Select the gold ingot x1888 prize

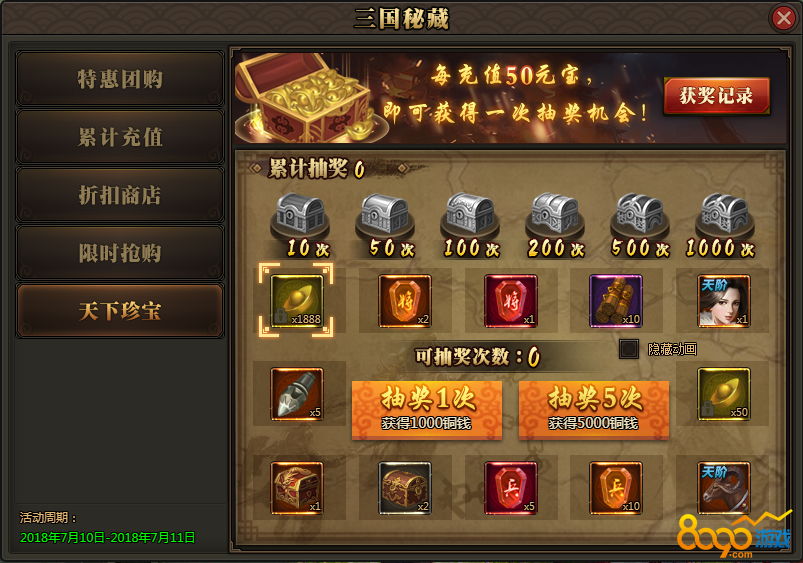297,301
